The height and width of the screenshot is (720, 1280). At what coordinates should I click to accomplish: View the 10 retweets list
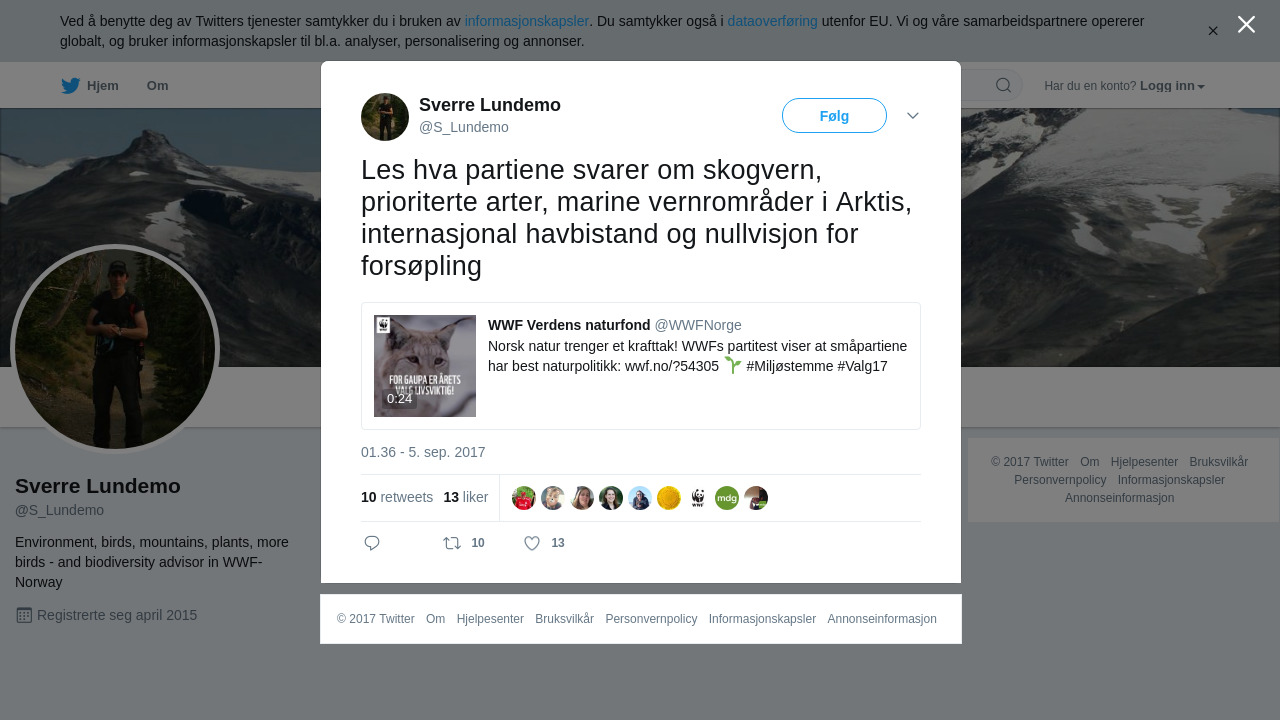[397, 497]
